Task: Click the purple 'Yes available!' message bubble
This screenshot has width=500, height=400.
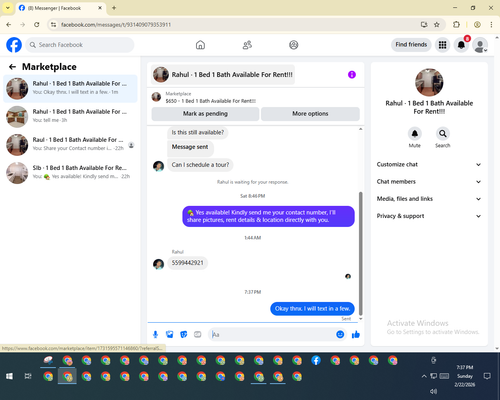Action: pyautogui.click(x=268, y=216)
